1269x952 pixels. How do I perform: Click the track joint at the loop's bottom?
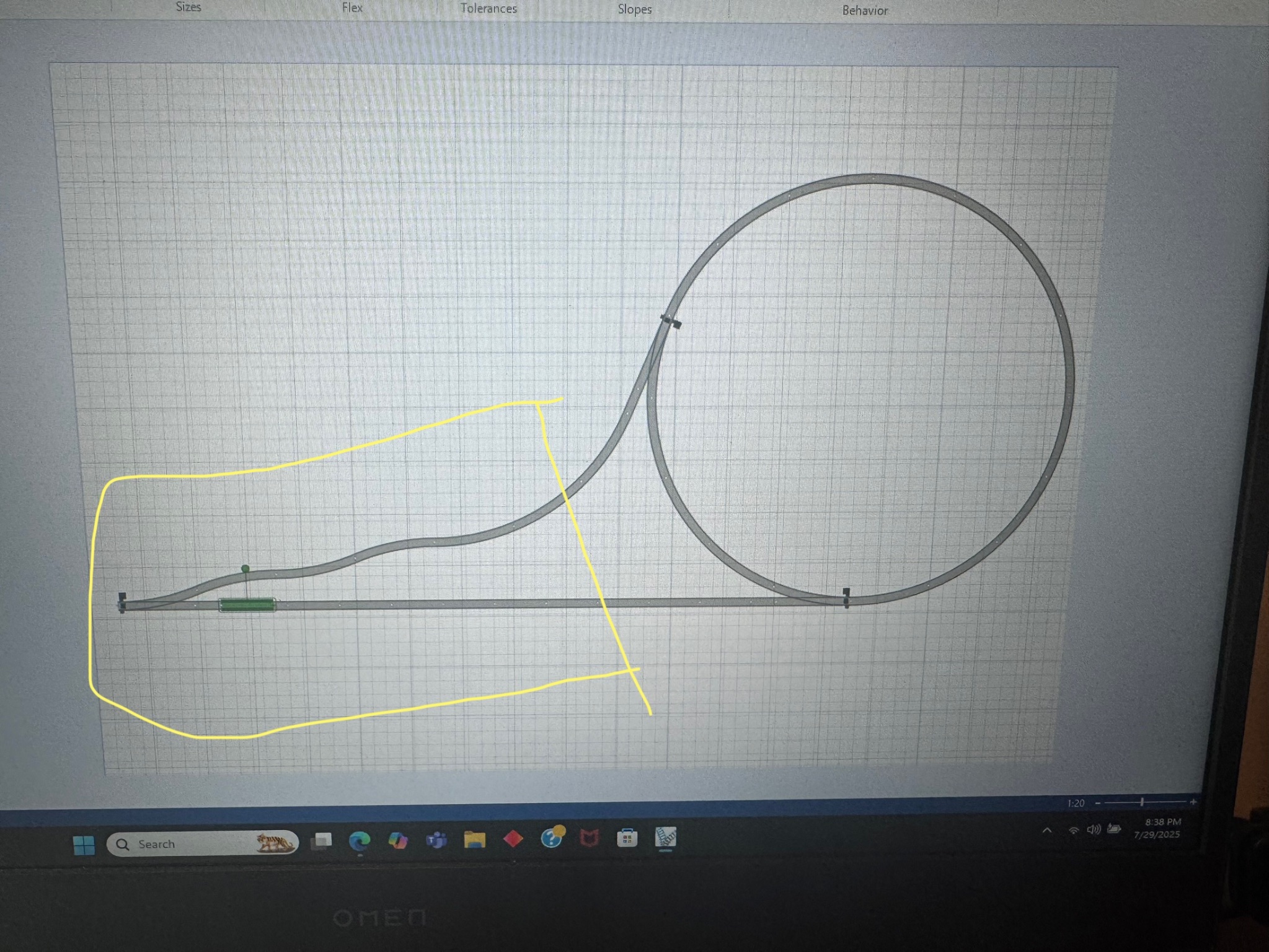[x=846, y=598]
